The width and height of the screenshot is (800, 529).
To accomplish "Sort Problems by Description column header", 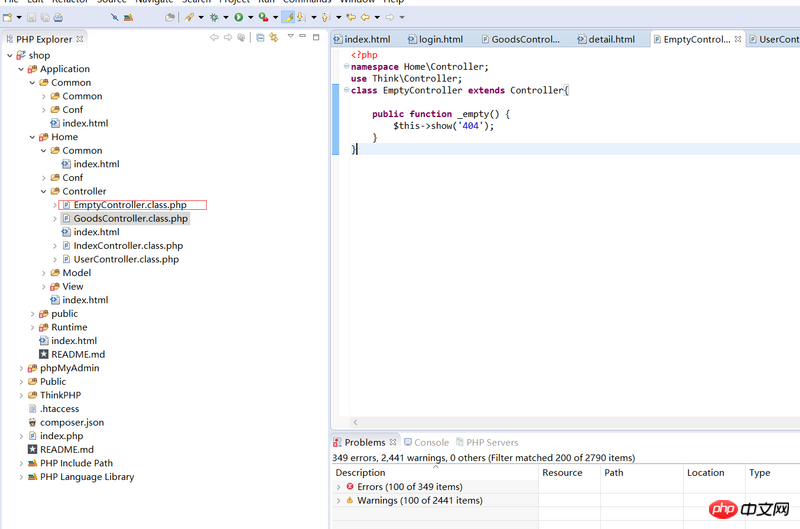I will (360, 473).
